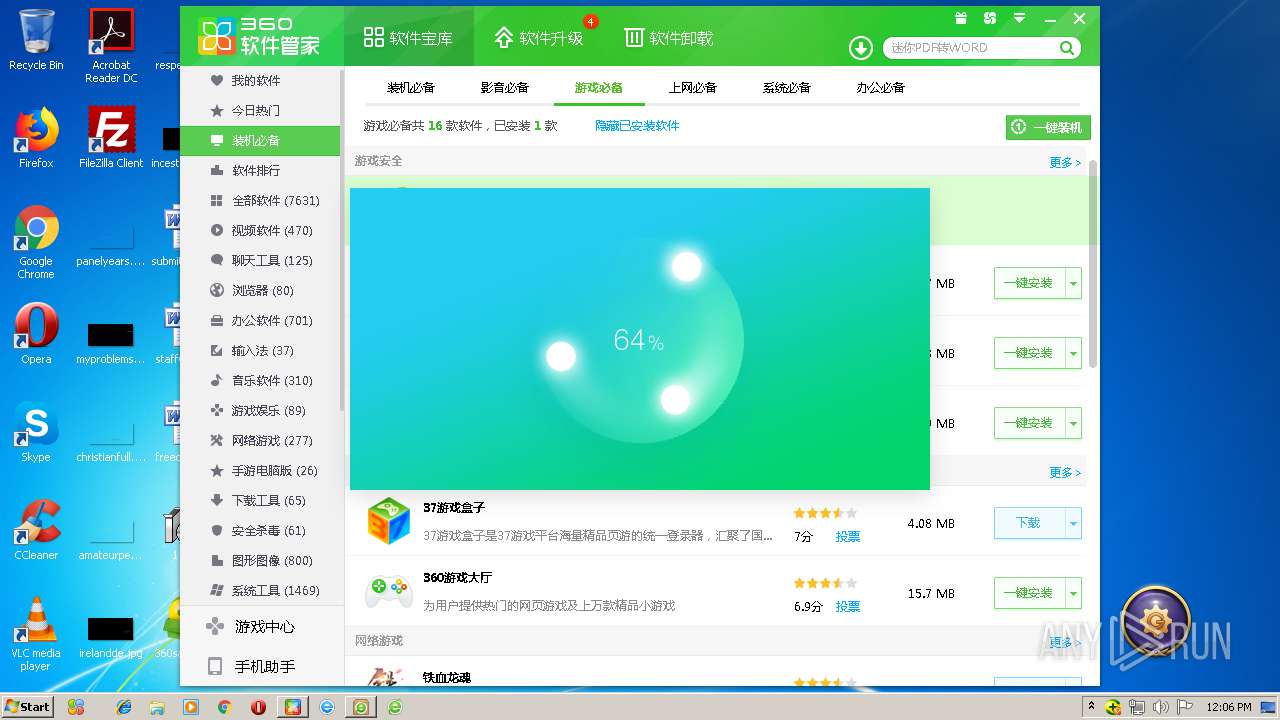1280x720 pixels.
Task: Click the 37游戏盒子 title text
Action: 454,508
